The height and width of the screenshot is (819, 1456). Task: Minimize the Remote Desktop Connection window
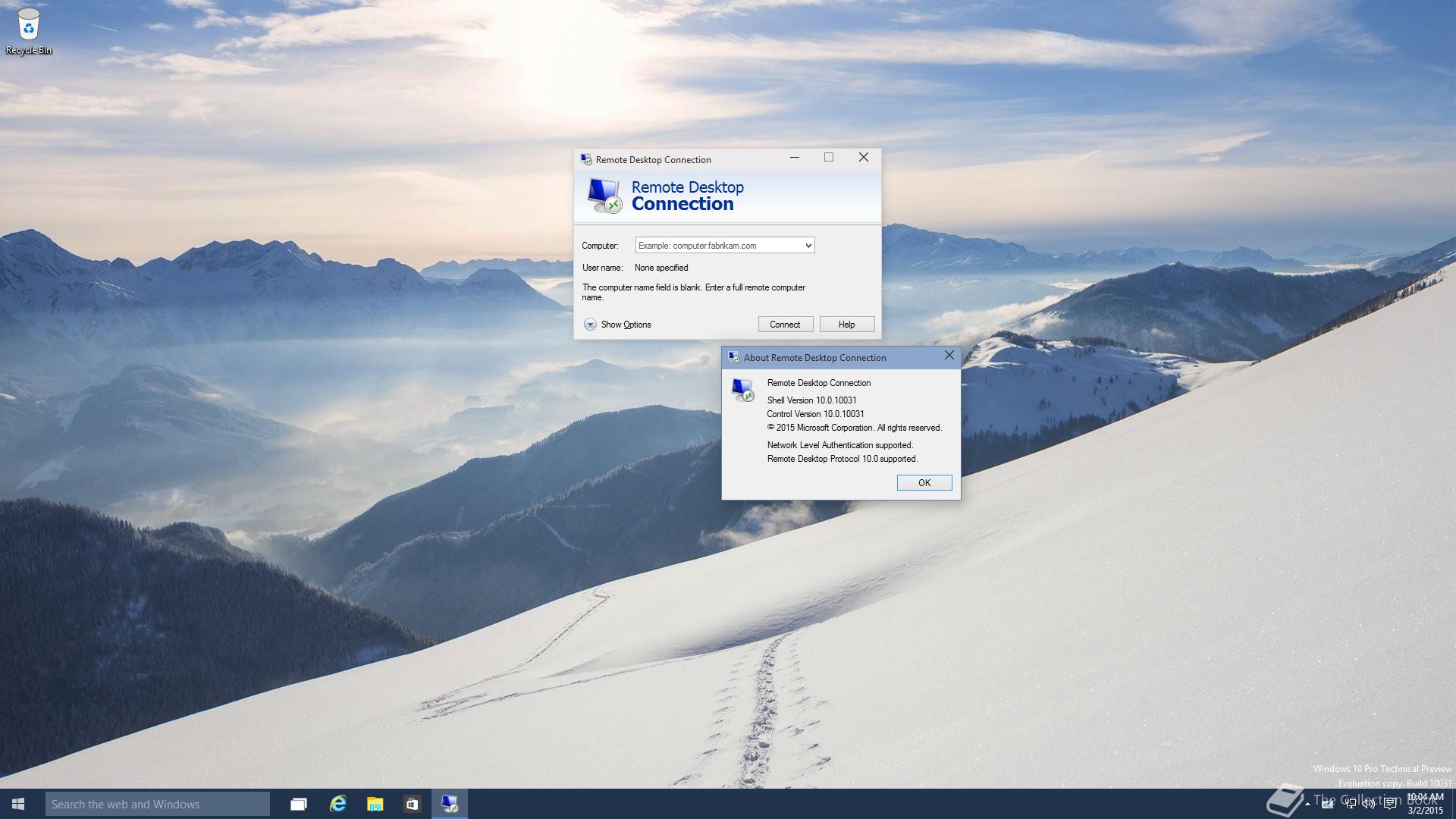pos(795,158)
